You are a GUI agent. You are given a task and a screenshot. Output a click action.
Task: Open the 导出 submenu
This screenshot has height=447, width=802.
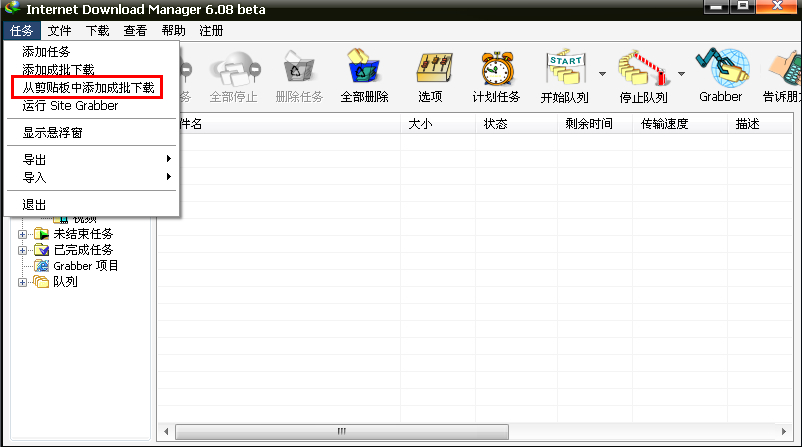tap(92, 160)
